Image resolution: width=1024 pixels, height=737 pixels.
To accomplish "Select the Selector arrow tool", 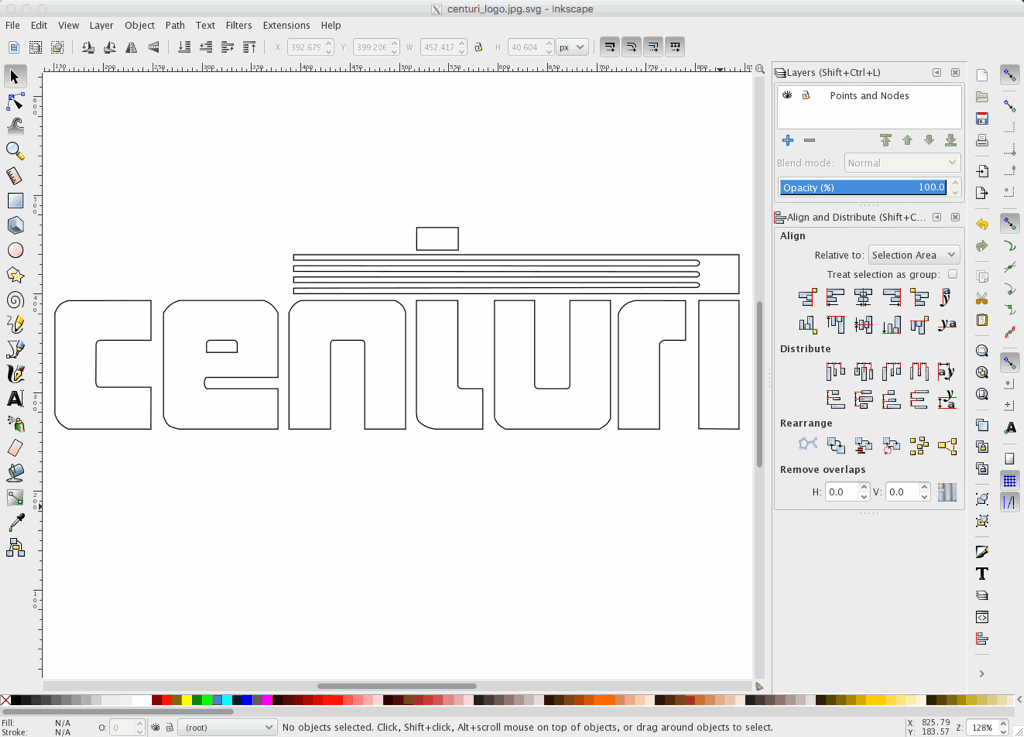I will (15, 77).
